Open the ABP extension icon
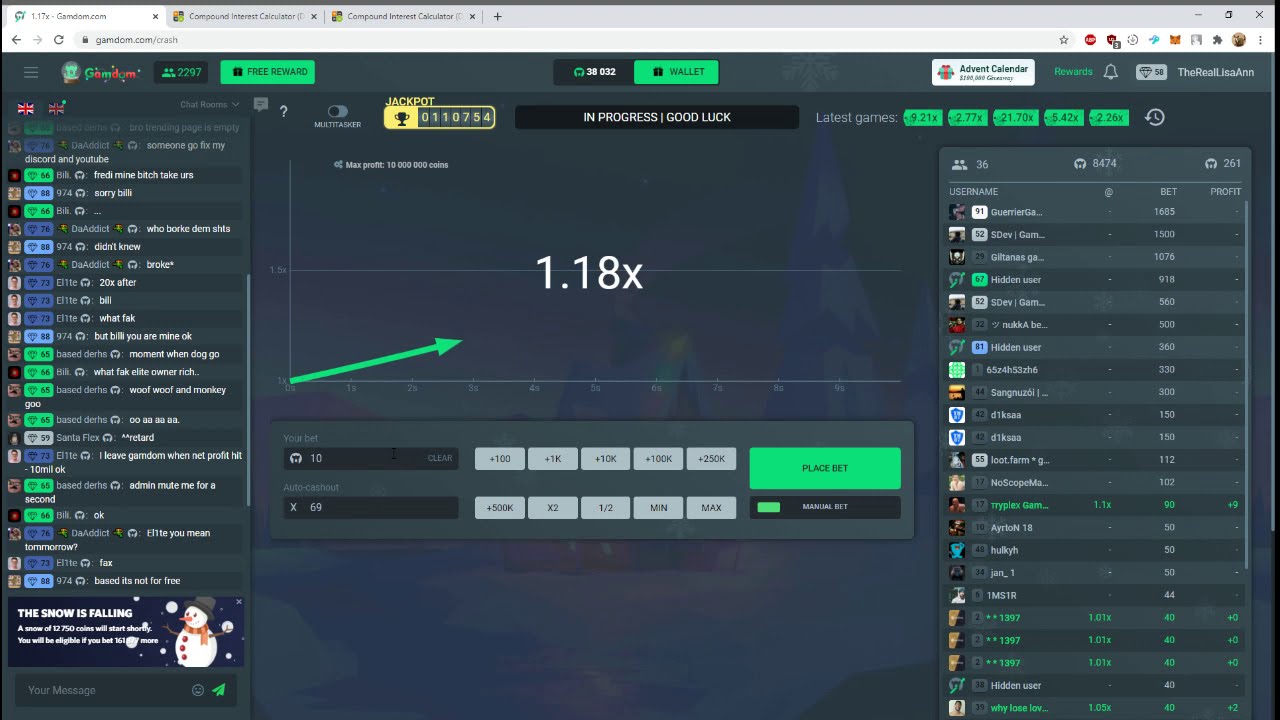The height and width of the screenshot is (720, 1280). coord(1091,40)
